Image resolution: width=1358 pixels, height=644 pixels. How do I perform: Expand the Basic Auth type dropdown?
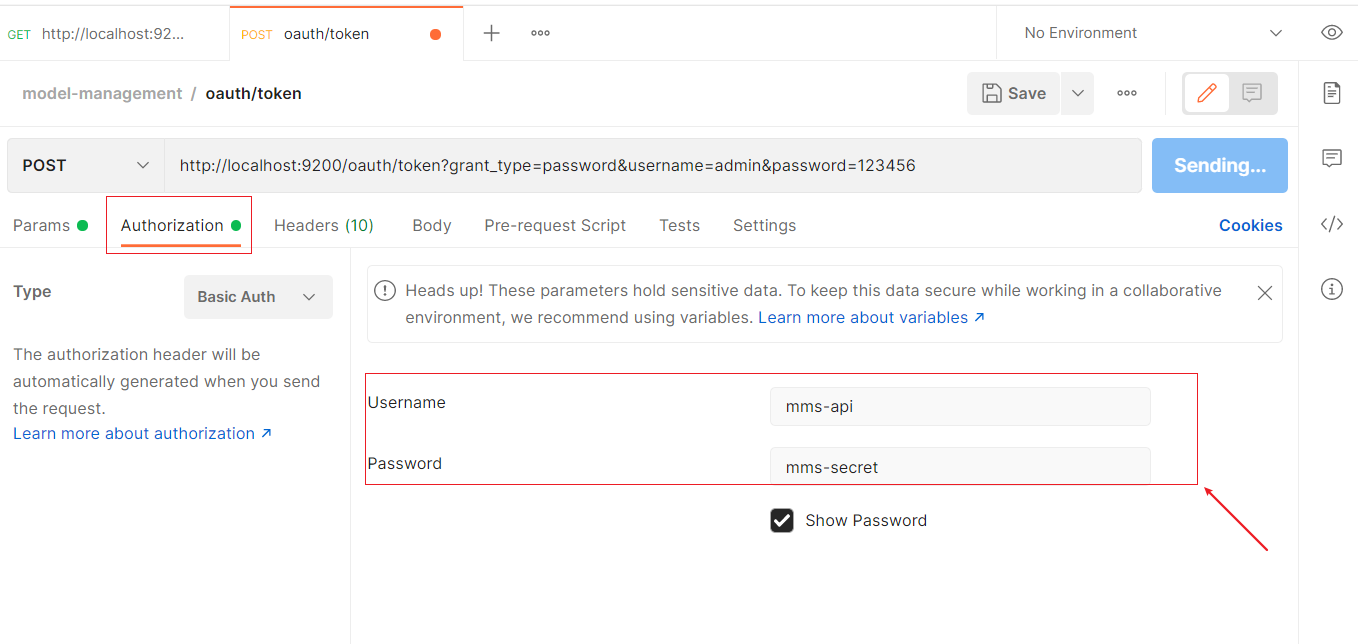[258, 297]
